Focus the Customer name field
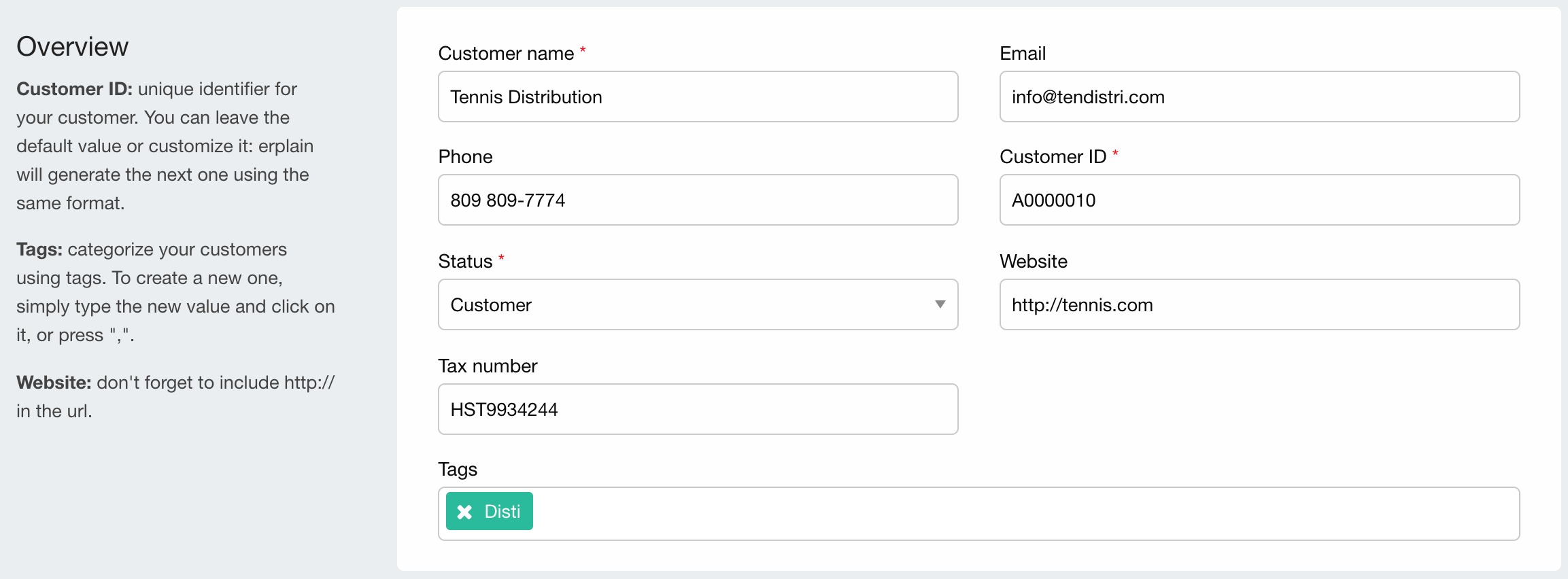The width and height of the screenshot is (1568, 579). coord(698,96)
